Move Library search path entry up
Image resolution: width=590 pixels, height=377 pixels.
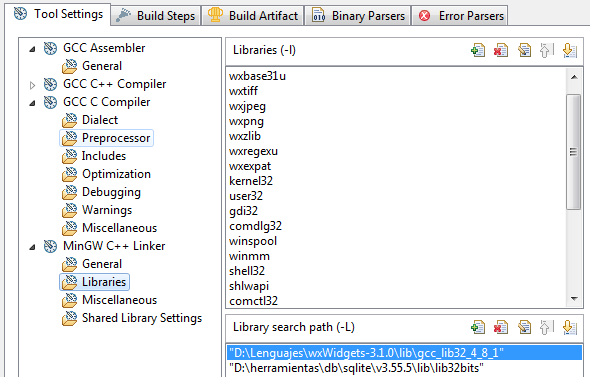point(546,327)
